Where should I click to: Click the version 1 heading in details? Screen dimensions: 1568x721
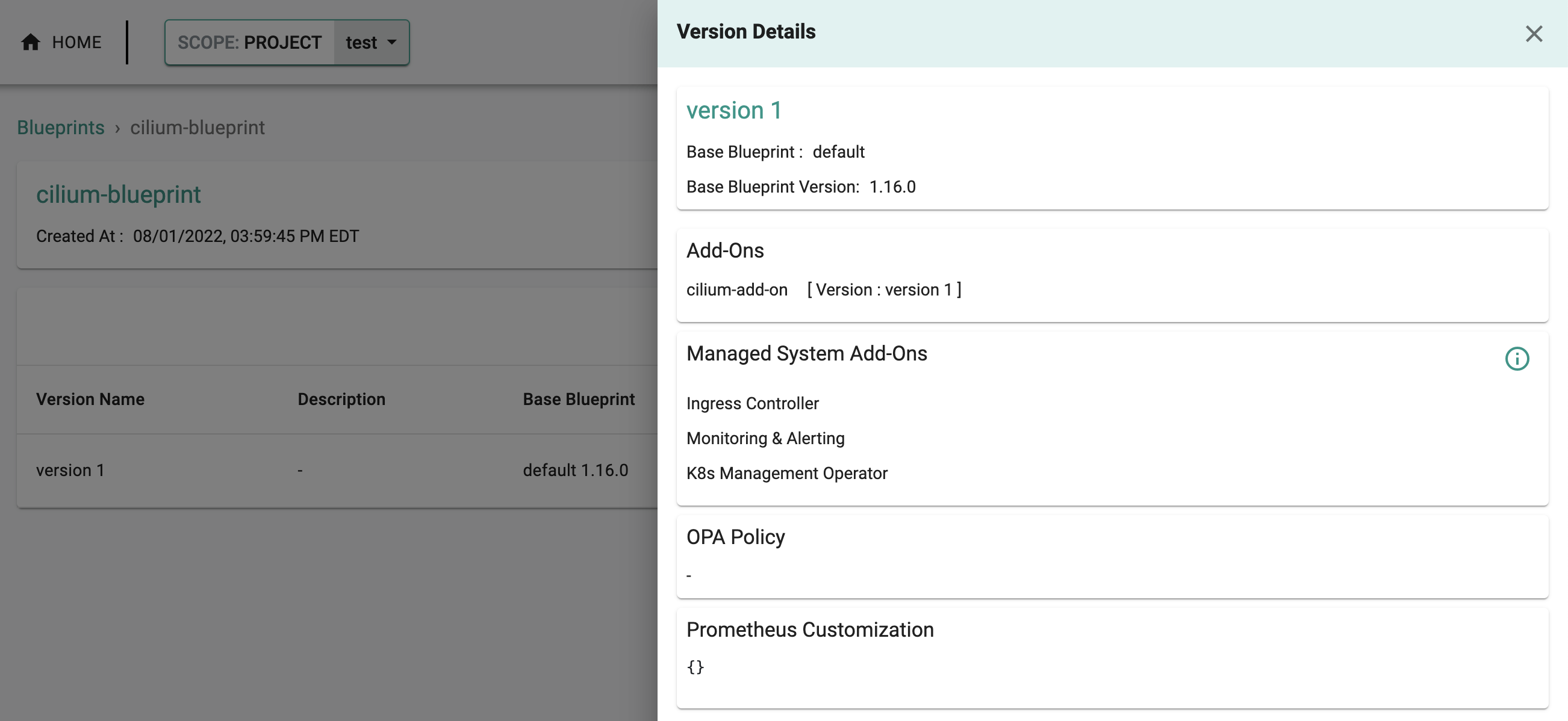[x=733, y=111]
